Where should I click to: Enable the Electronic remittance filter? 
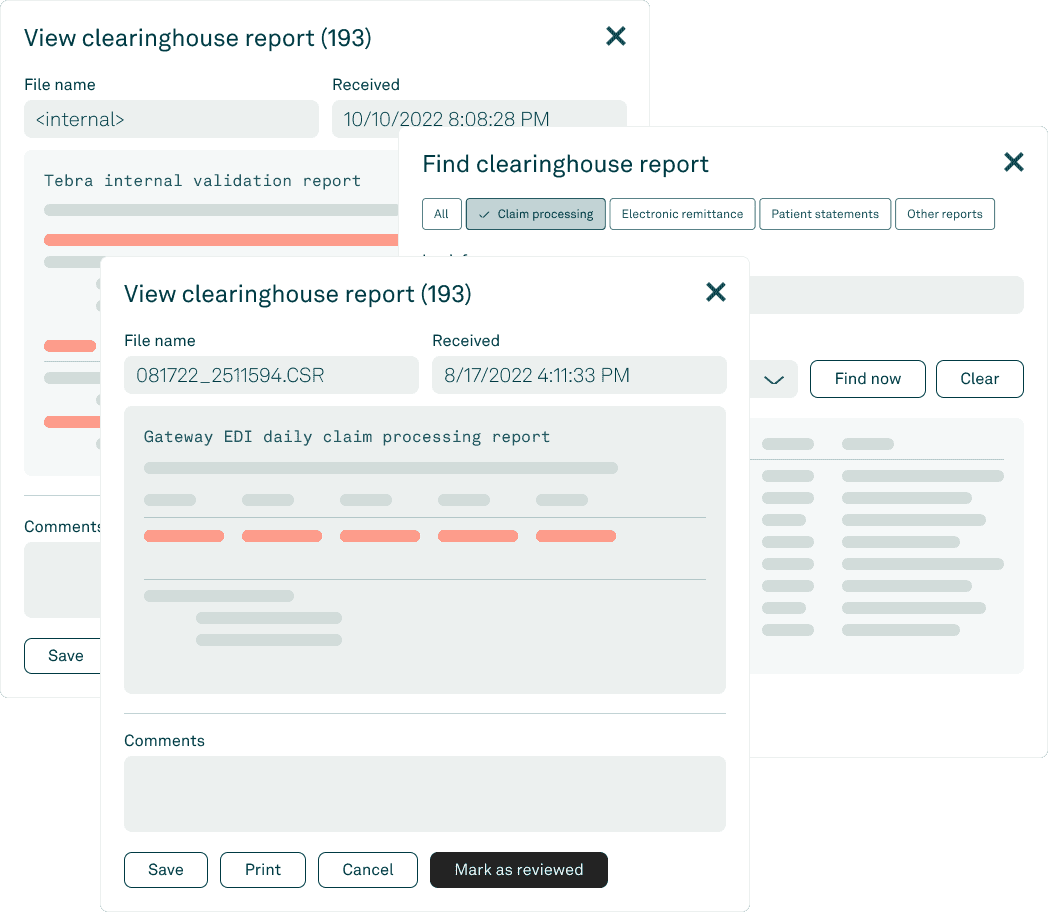click(682, 214)
